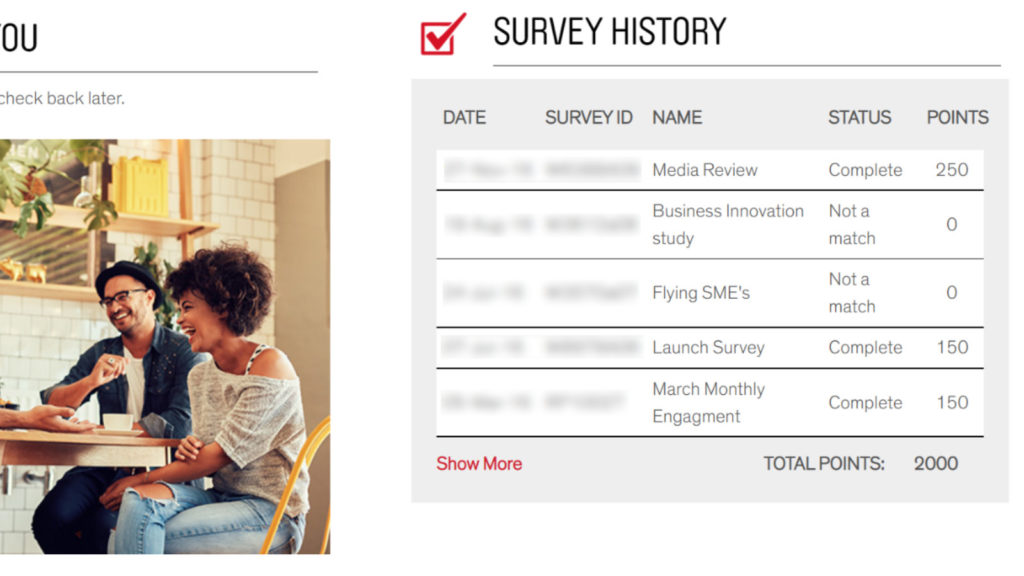
Task: Click the DATE column header
Action: pyautogui.click(x=464, y=118)
